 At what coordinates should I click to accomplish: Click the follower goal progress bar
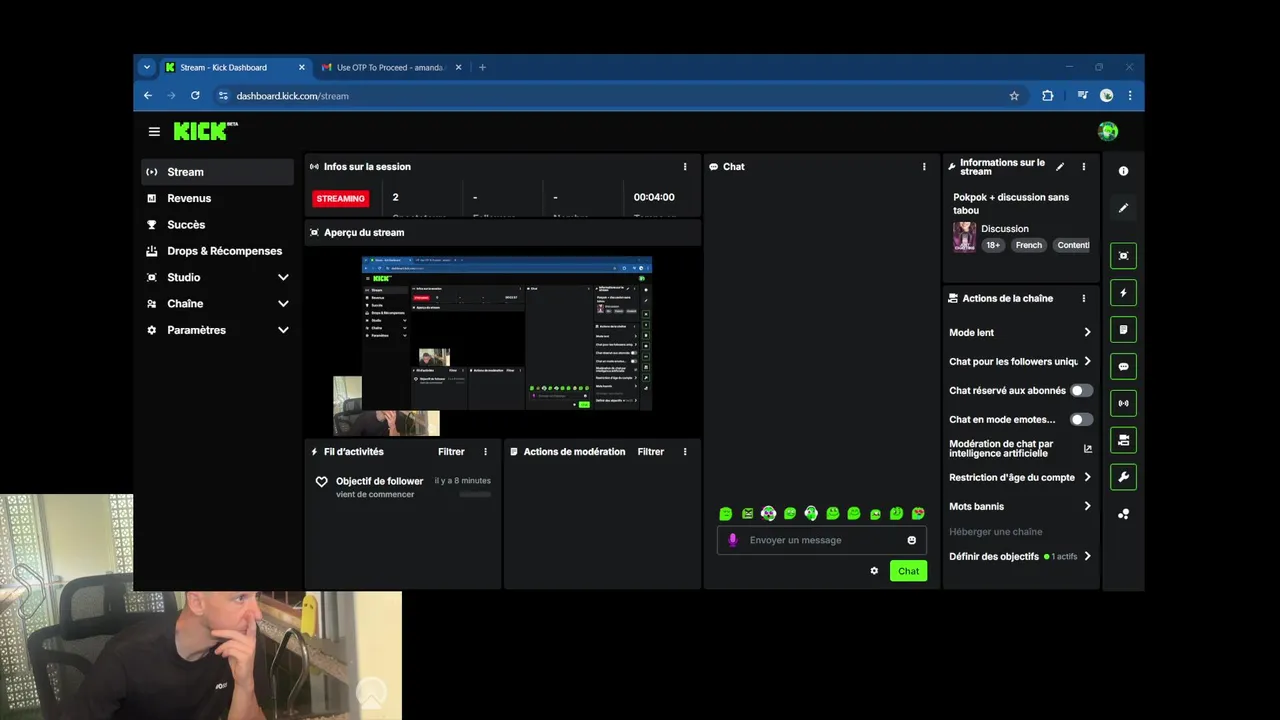click(475, 494)
